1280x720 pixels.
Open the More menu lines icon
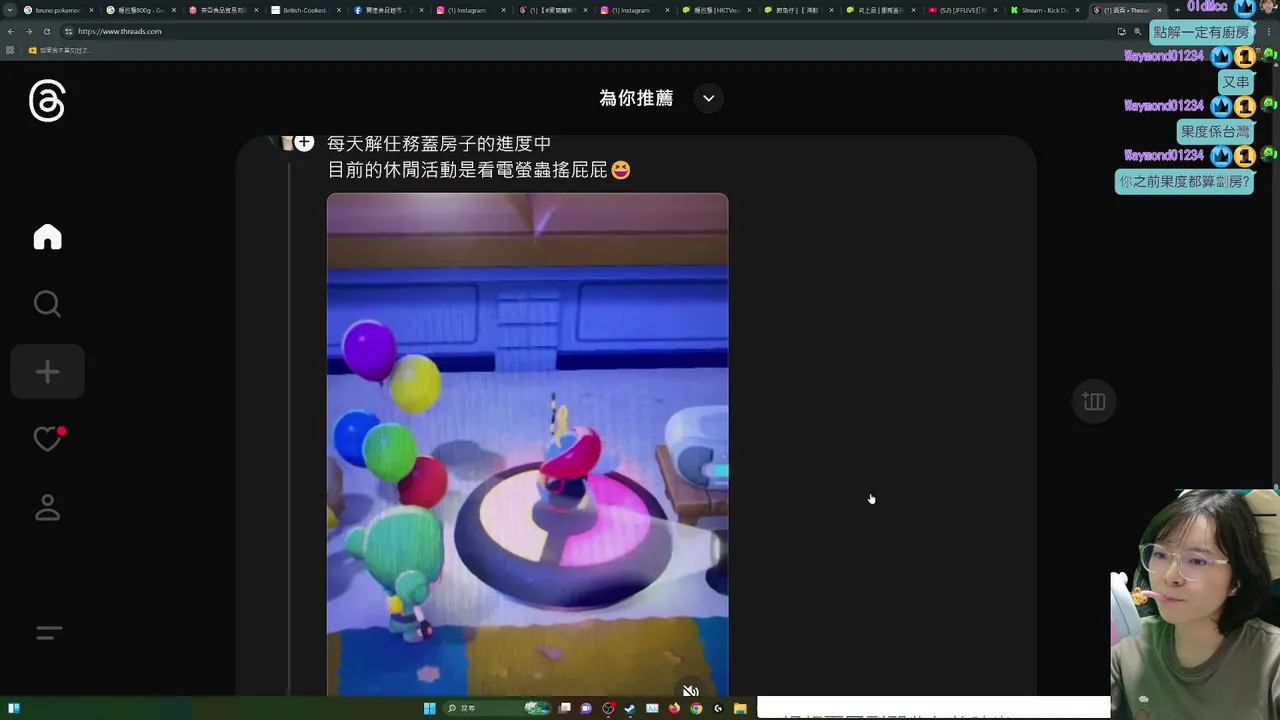(x=48, y=633)
